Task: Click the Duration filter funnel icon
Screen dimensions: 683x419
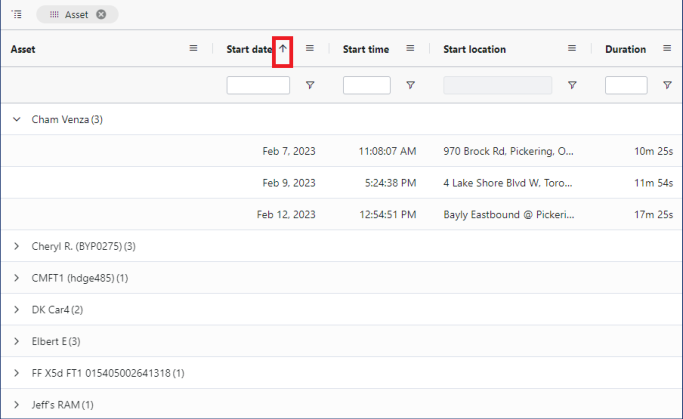Action: (667, 86)
